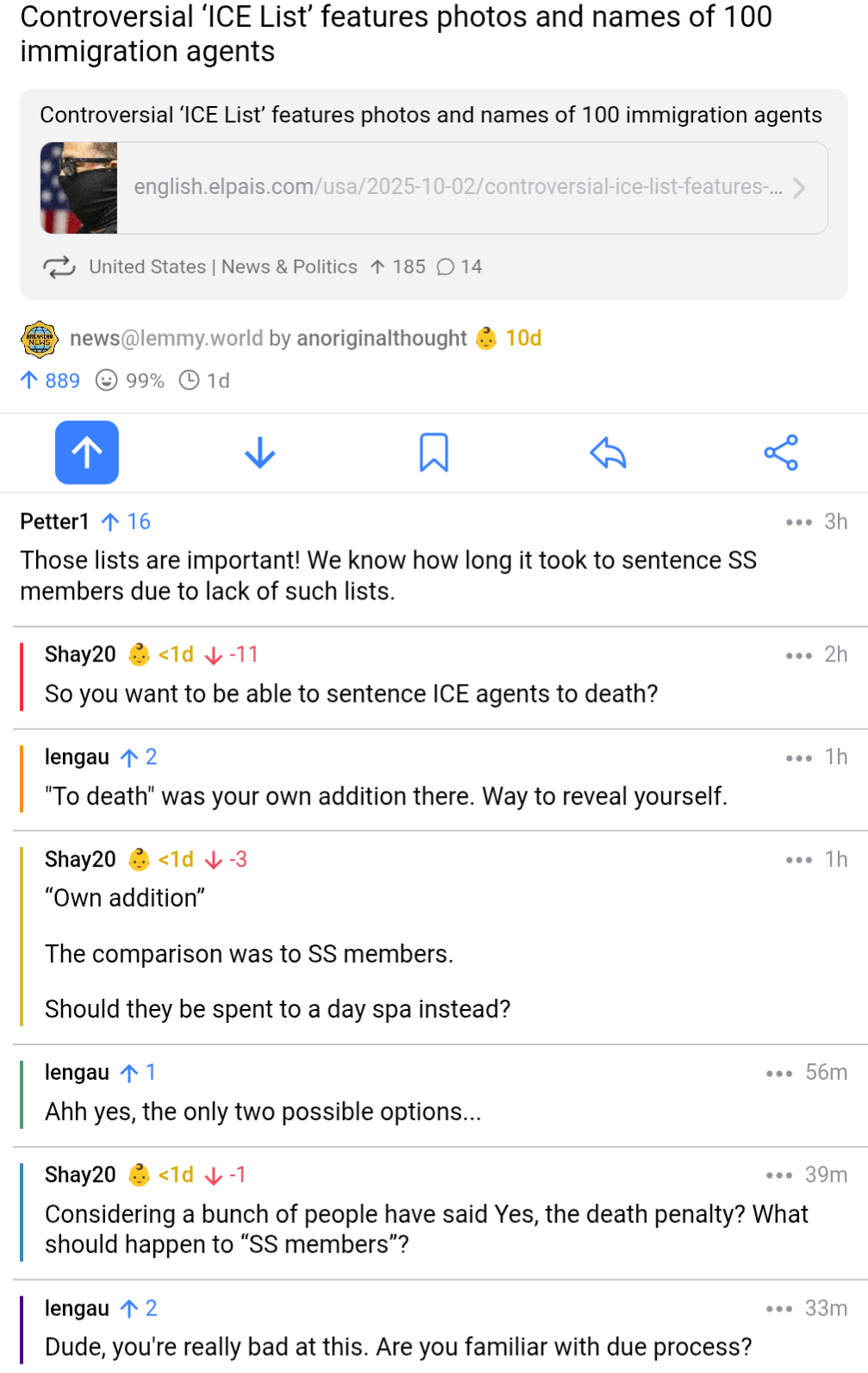Viewport: 868px width, 1373px height.
Task: Bookmark this post
Action: (434, 453)
